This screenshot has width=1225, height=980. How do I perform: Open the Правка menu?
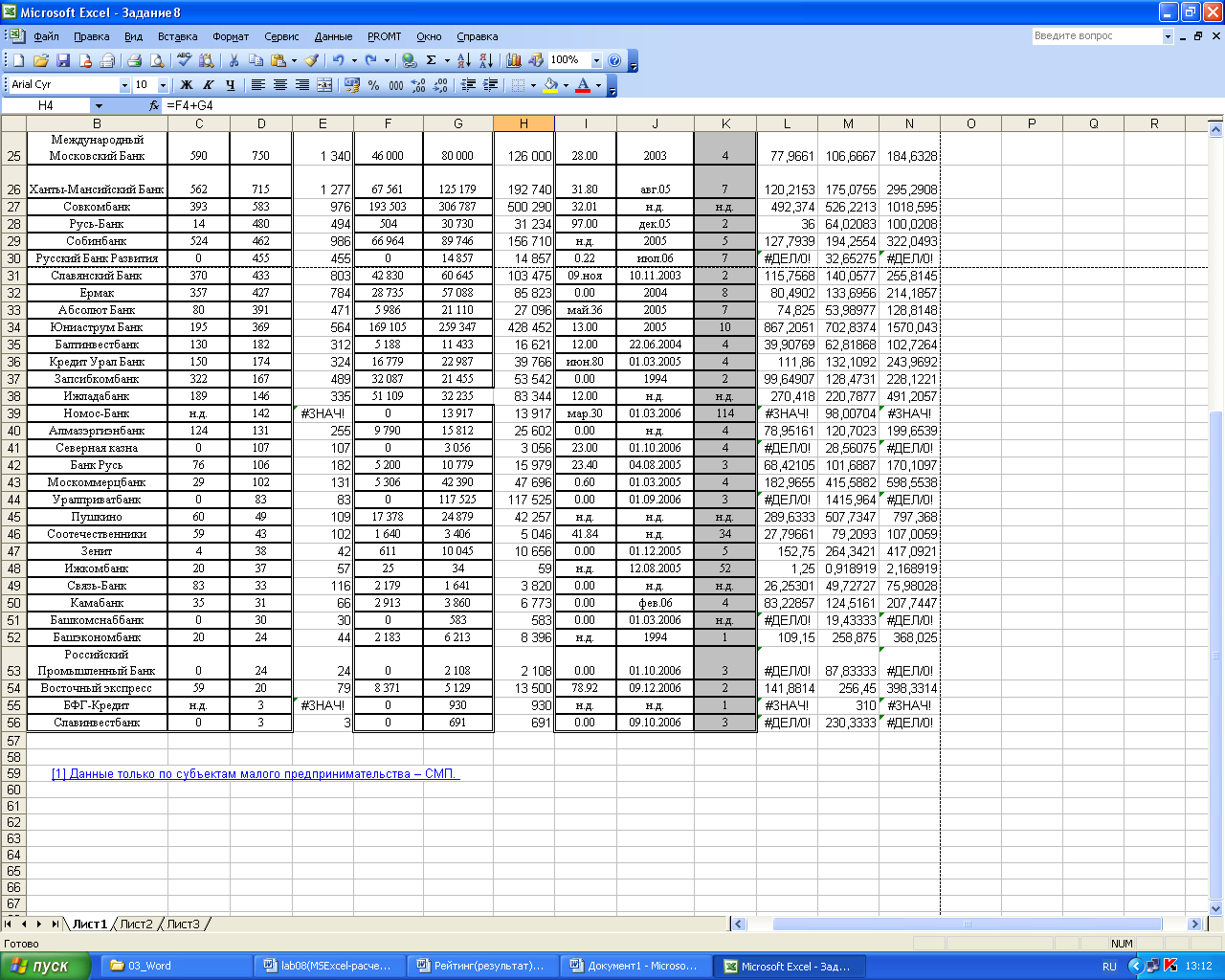[x=91, y=36]
